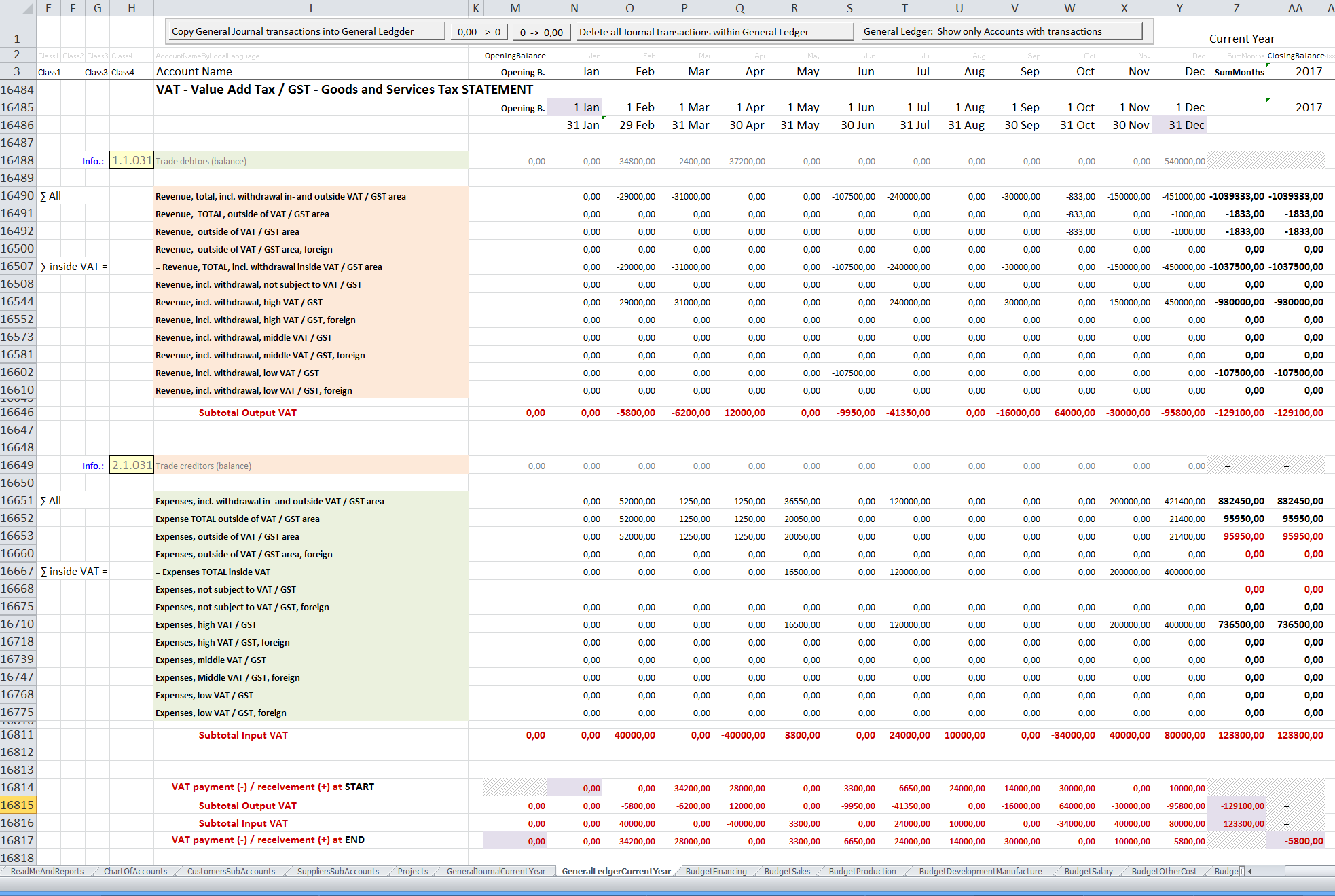Open the BudgetDevelopmentManufacture sheet
The height and width of the screenshot is (896, 1335).
click(x=980, y=871)
